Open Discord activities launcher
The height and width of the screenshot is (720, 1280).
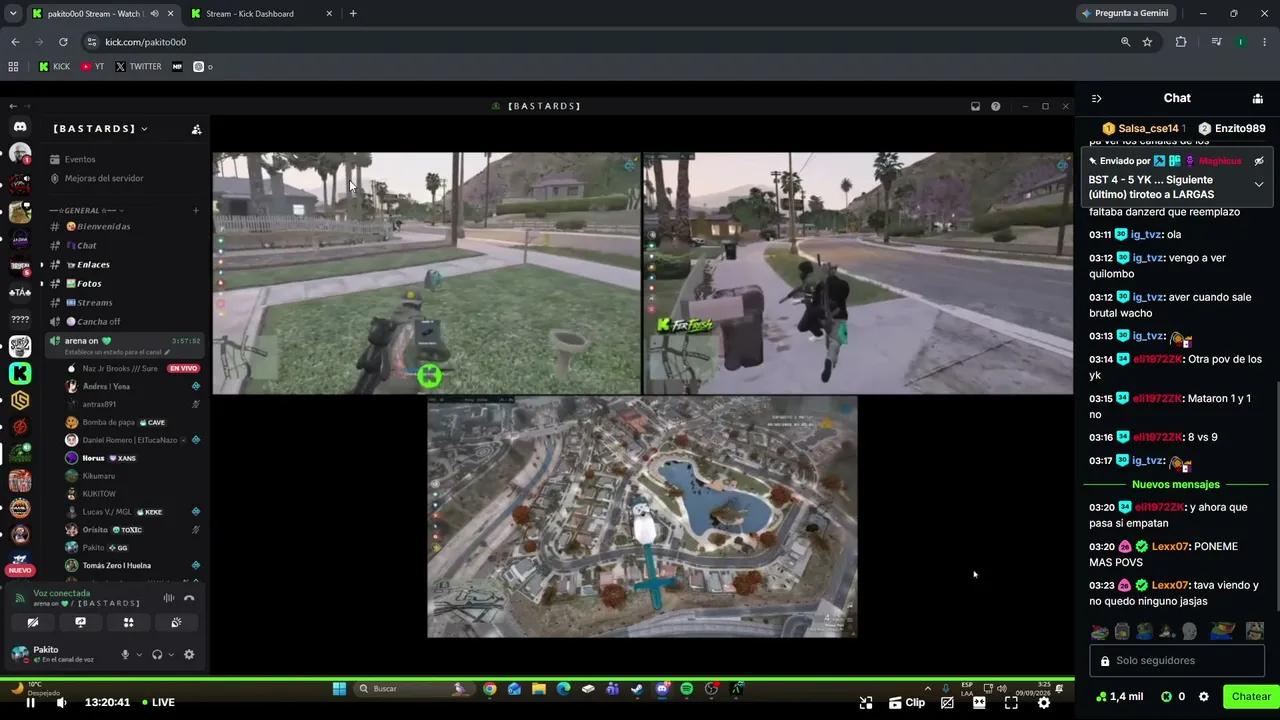[128, 622]
